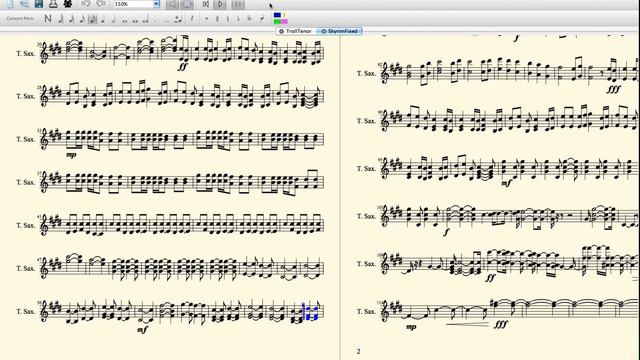The image size is (640, 360).
Task: Select the 32nd note duration
Action: tap(71, 18)
